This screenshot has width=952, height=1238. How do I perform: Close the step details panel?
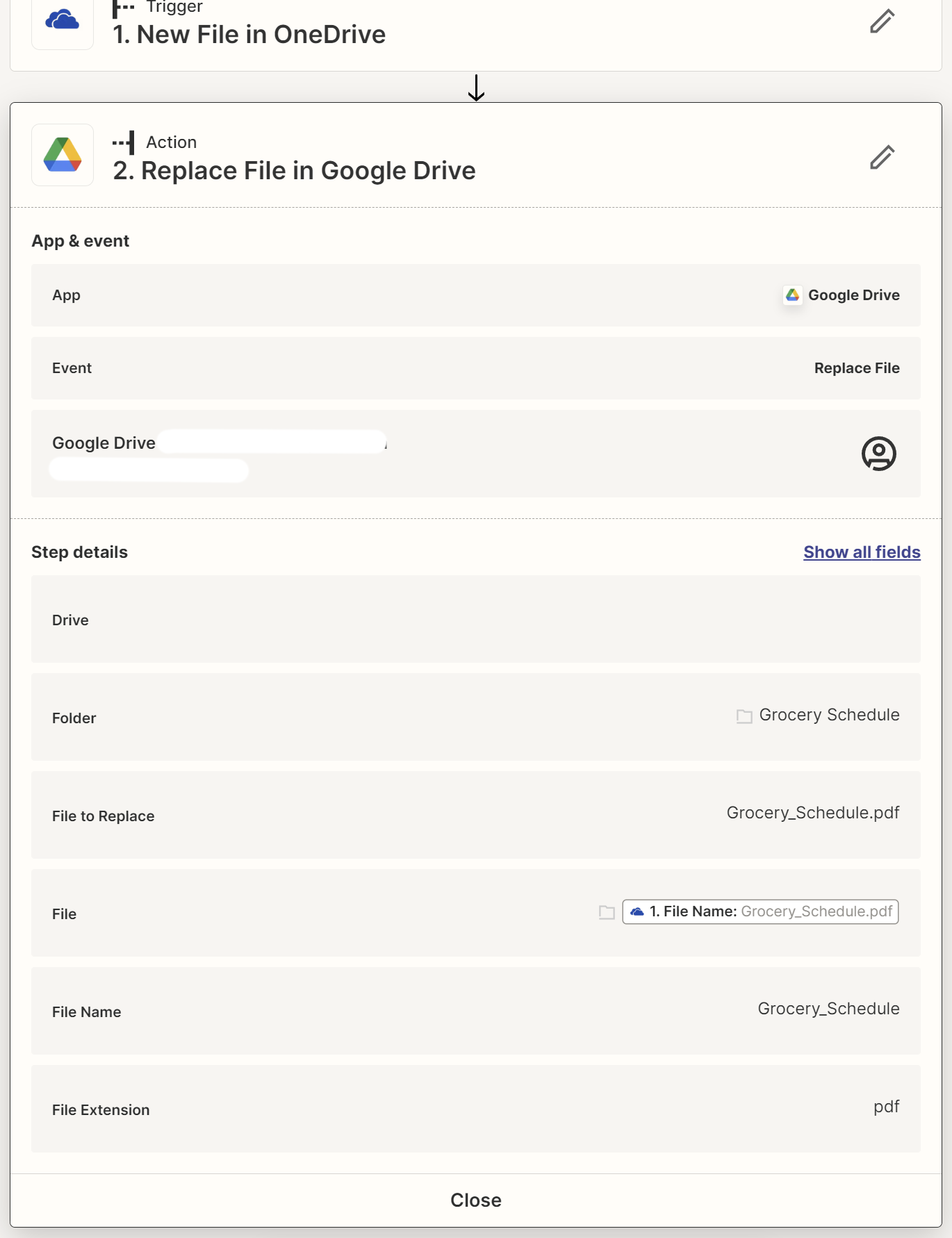(476, 1200)
